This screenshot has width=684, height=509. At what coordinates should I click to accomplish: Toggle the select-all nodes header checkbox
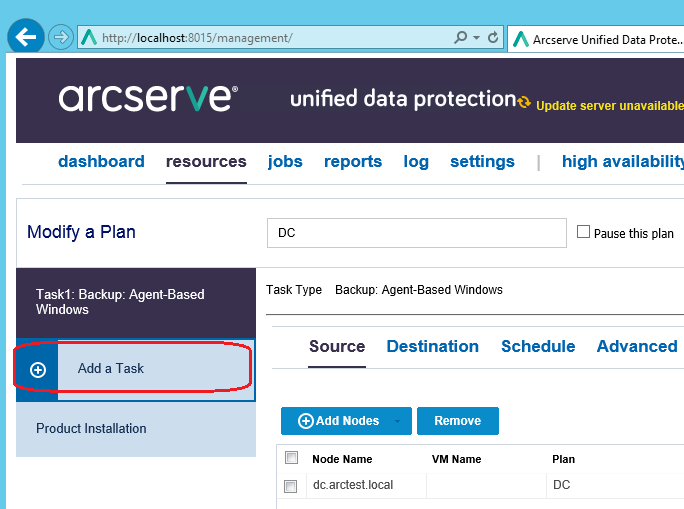pyautogui.click(x=292, y=459)
